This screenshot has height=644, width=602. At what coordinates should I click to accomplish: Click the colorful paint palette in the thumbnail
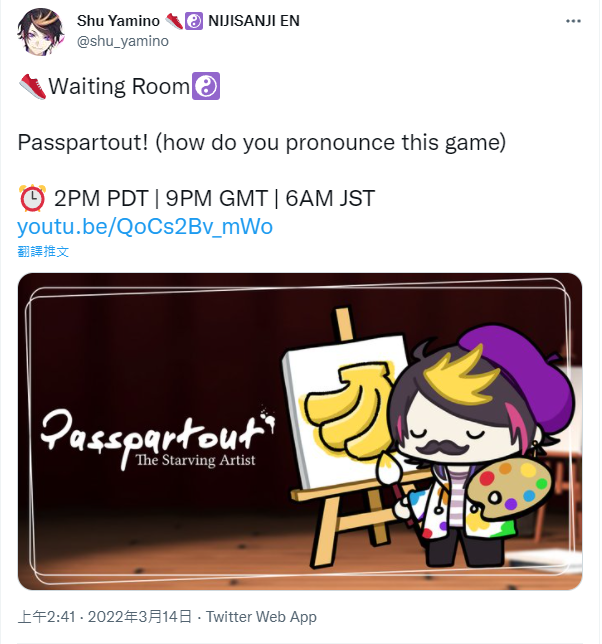coord(509,490)
